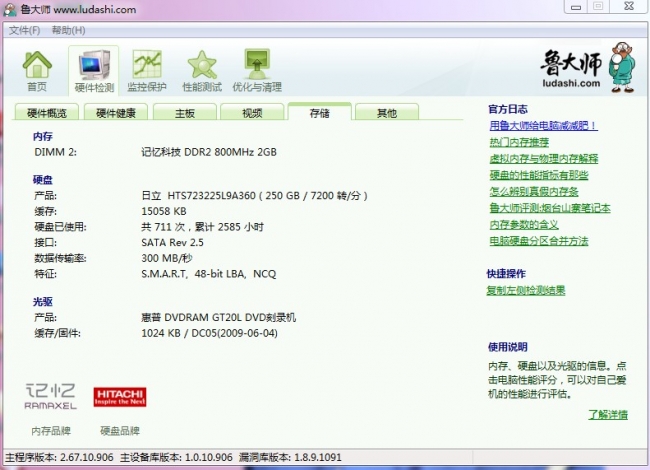Screen dimensions: 650x470
Task: Switch to the 其他 tab
Action: click(x=386, y=113)
